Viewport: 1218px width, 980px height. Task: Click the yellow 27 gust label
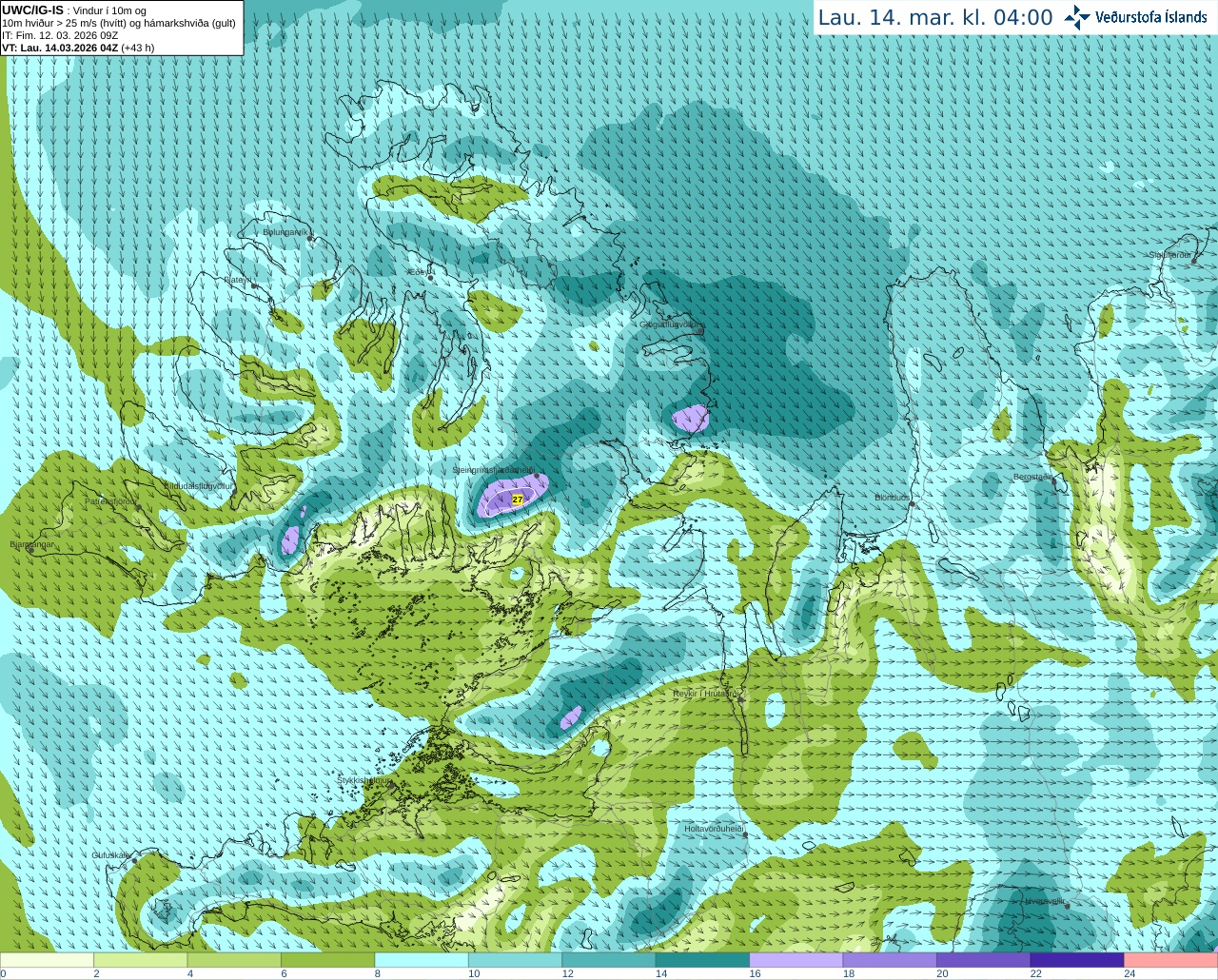click(518, 499)
